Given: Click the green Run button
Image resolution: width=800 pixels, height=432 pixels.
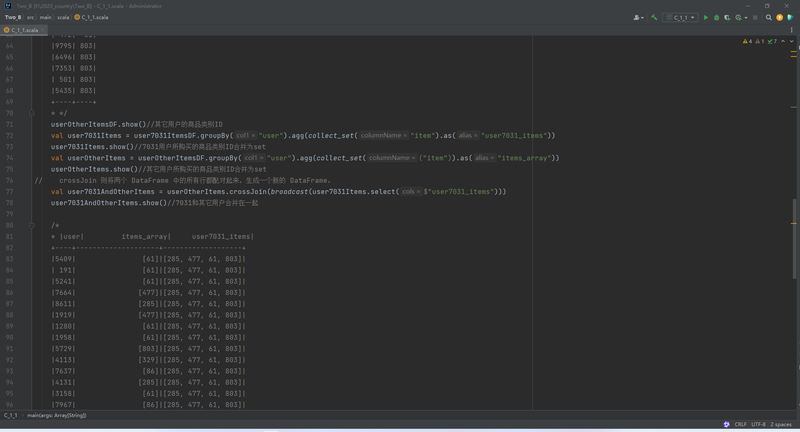Looking at the screenshot, I should point(706,17).
